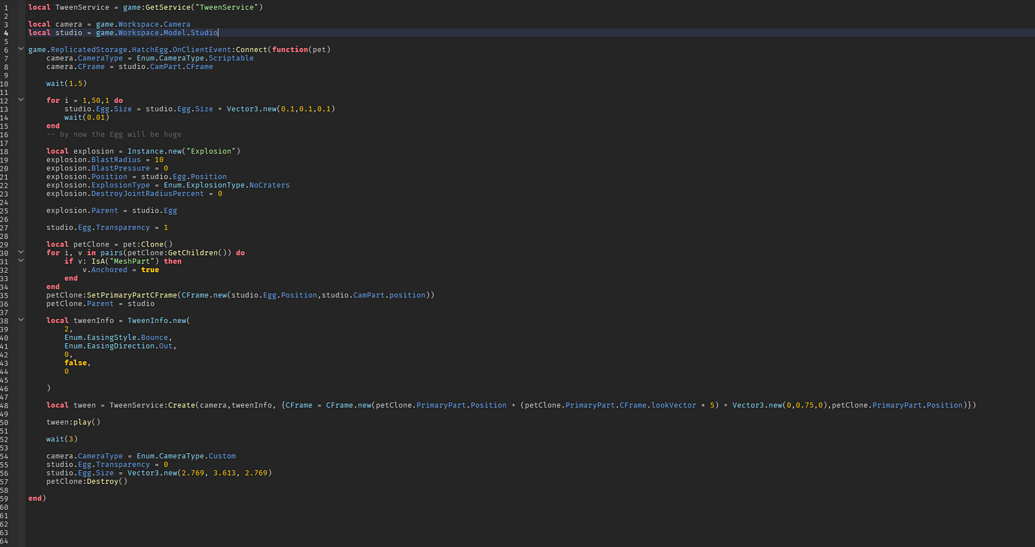Click the TweenService GetService line

(x=145, y=7)
